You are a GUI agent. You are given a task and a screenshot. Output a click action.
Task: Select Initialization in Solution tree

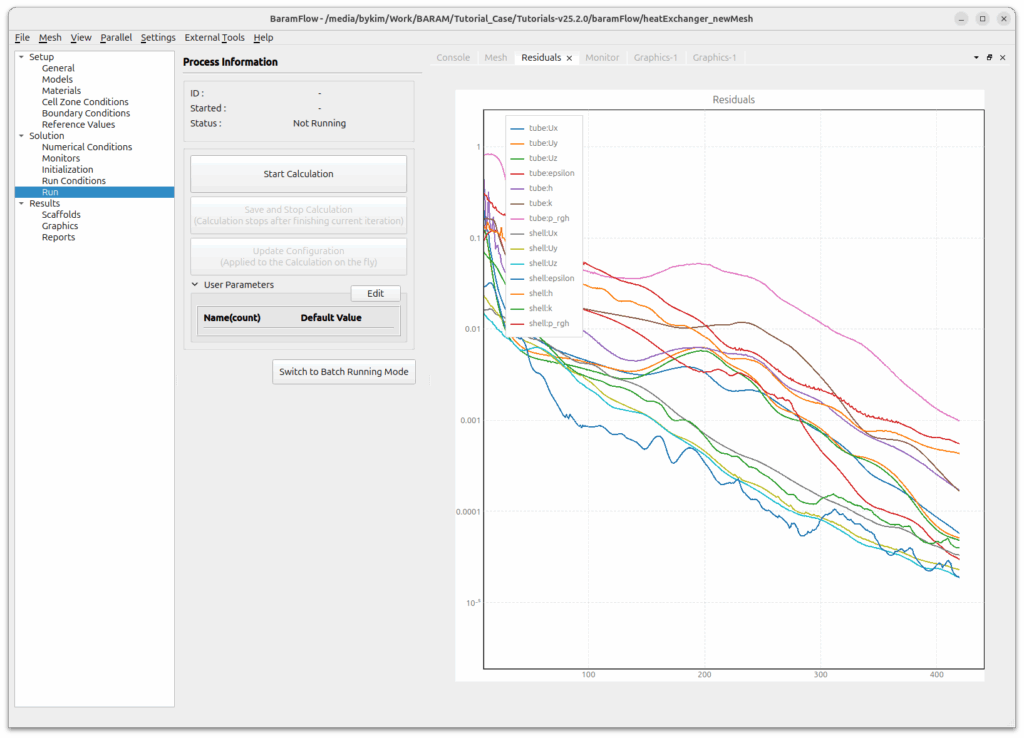point(67,169)
